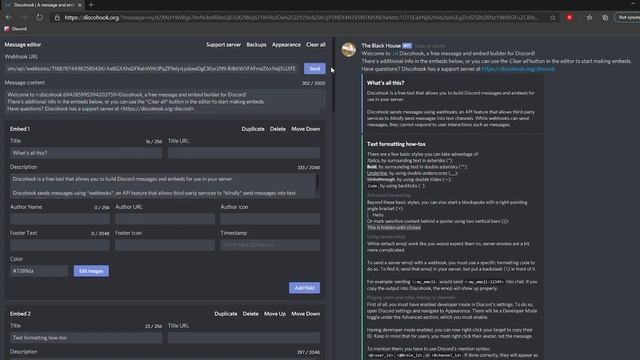Open the Collections icon in the toolbar
Screen dimensions: 640x360
tap(605, 18)
